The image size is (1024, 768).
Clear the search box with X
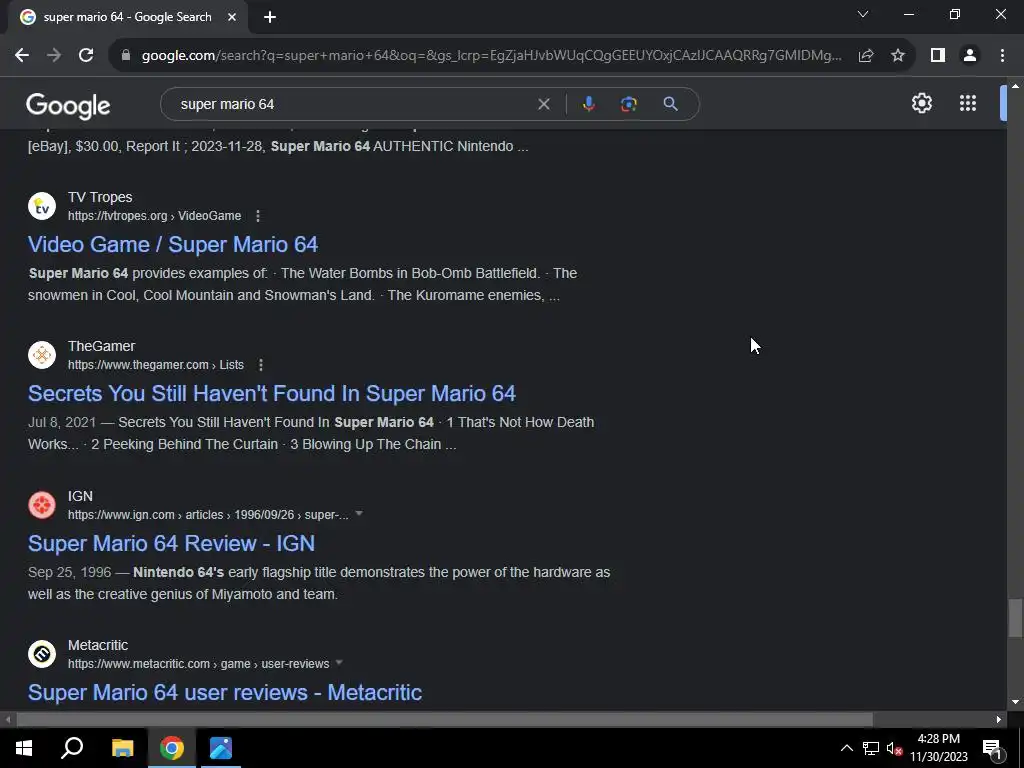click(x=543, y=104)
